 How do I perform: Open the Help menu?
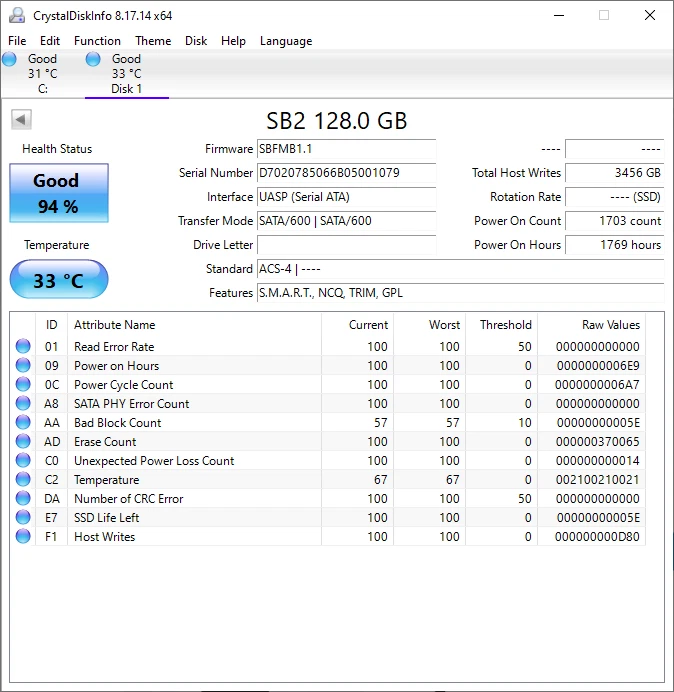coord(233,41)
